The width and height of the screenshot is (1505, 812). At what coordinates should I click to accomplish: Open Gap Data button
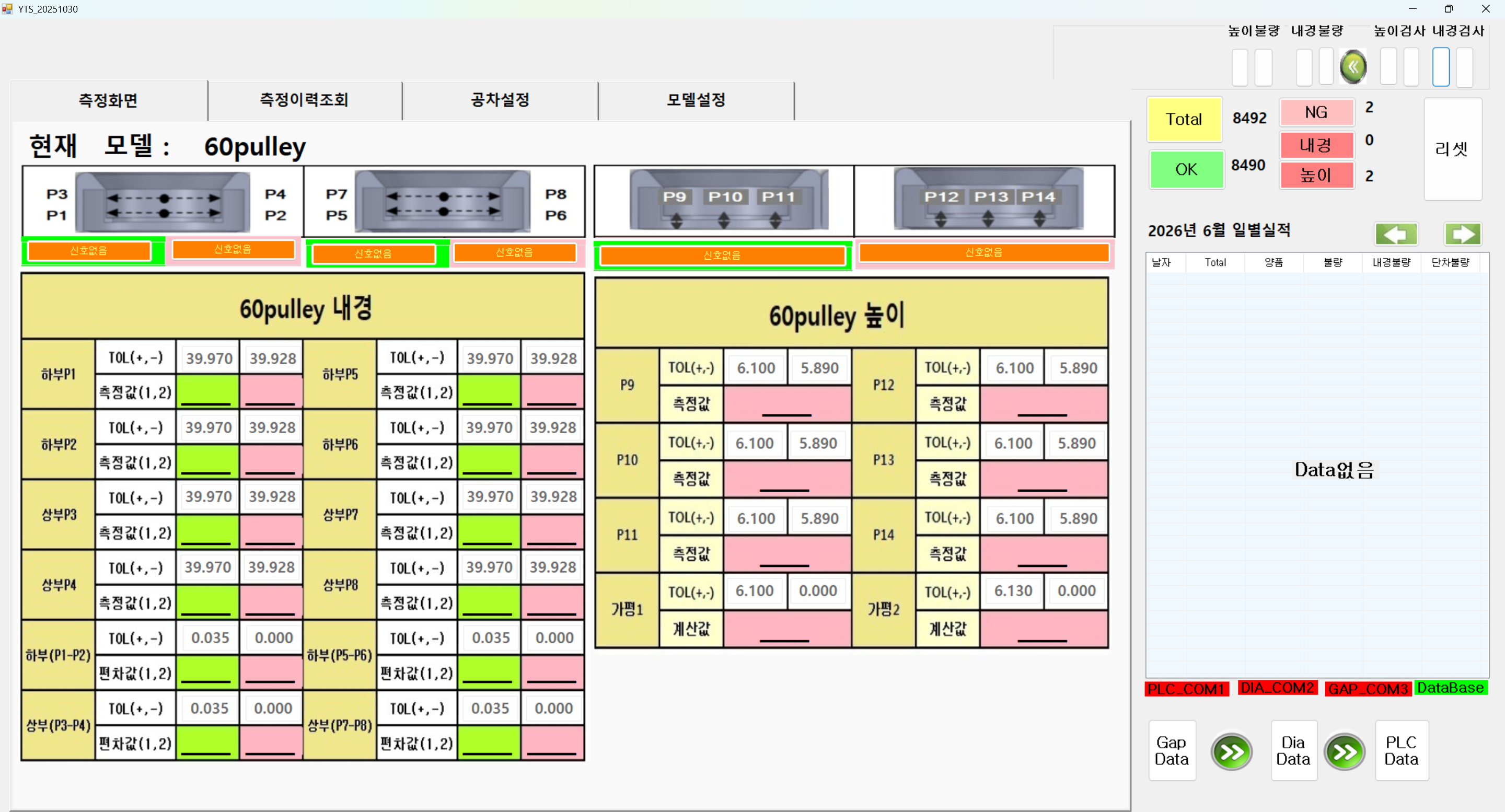tap(1172, 751)
